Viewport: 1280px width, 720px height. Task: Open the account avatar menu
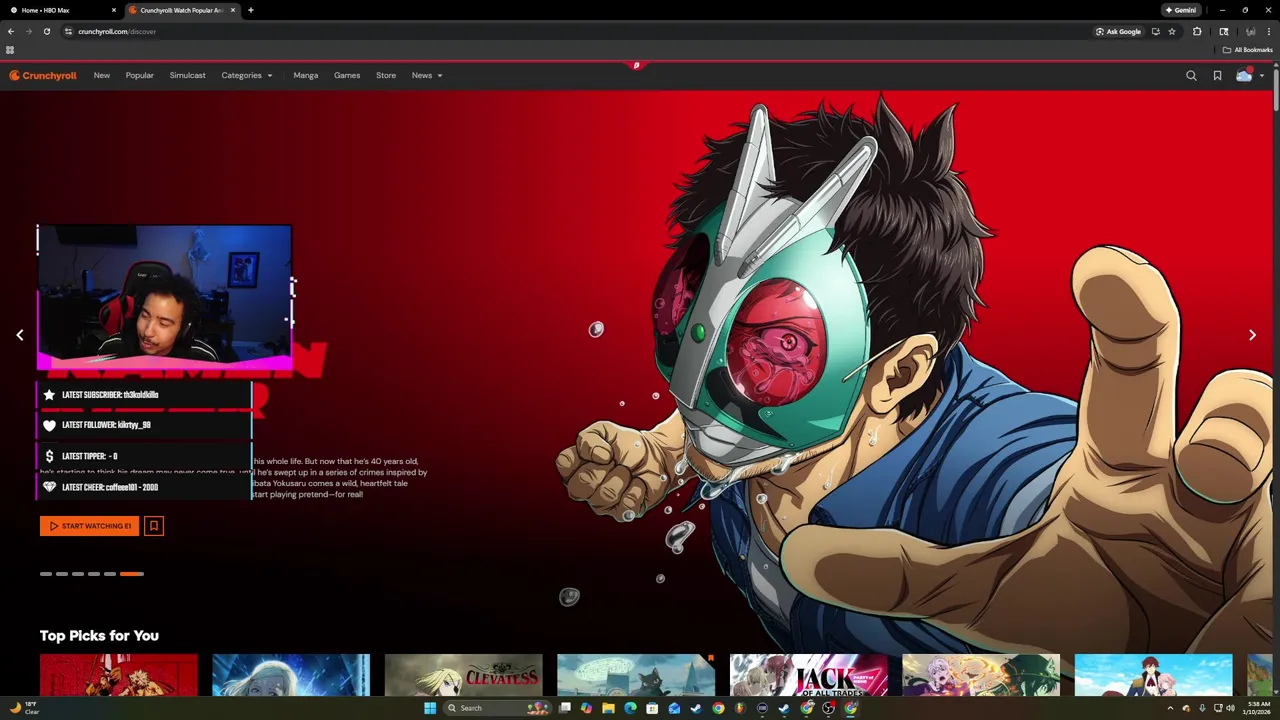(1249, 75)
